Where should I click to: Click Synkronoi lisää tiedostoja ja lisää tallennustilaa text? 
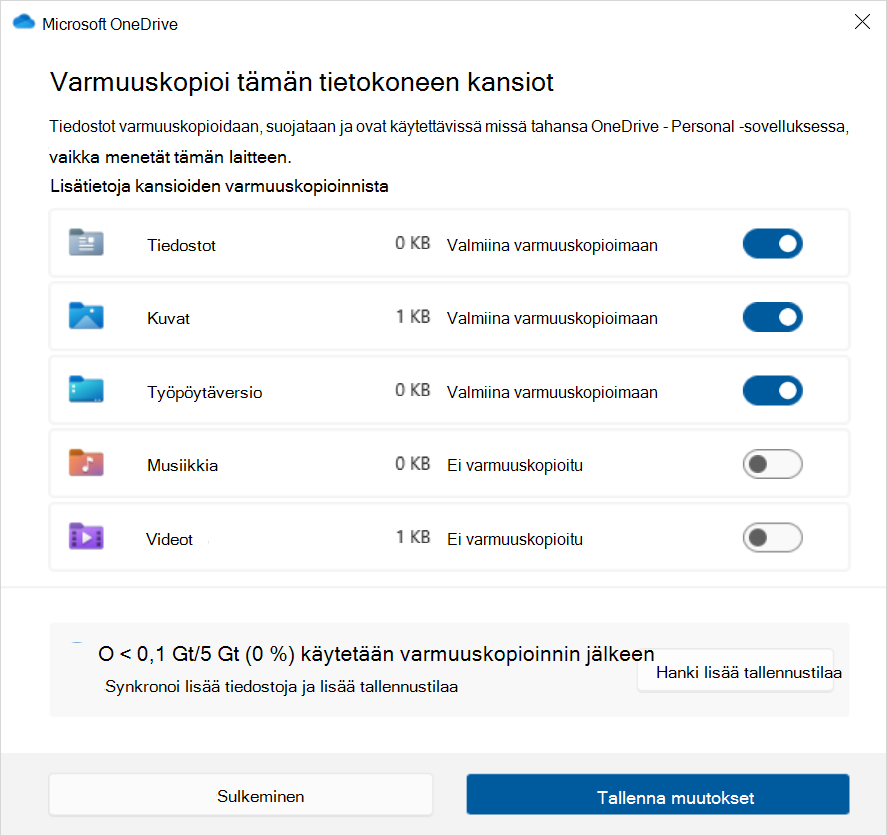pos(281,687)
